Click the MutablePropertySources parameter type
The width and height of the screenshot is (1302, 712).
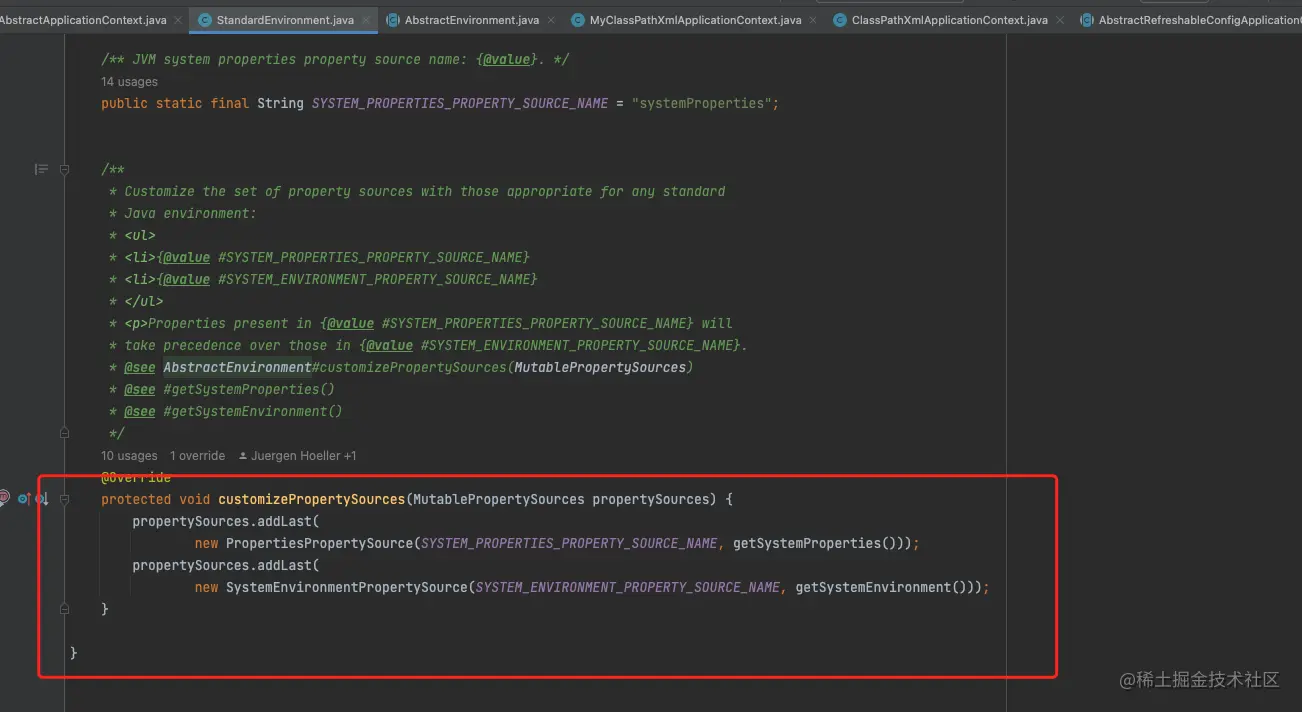point(498,499)
